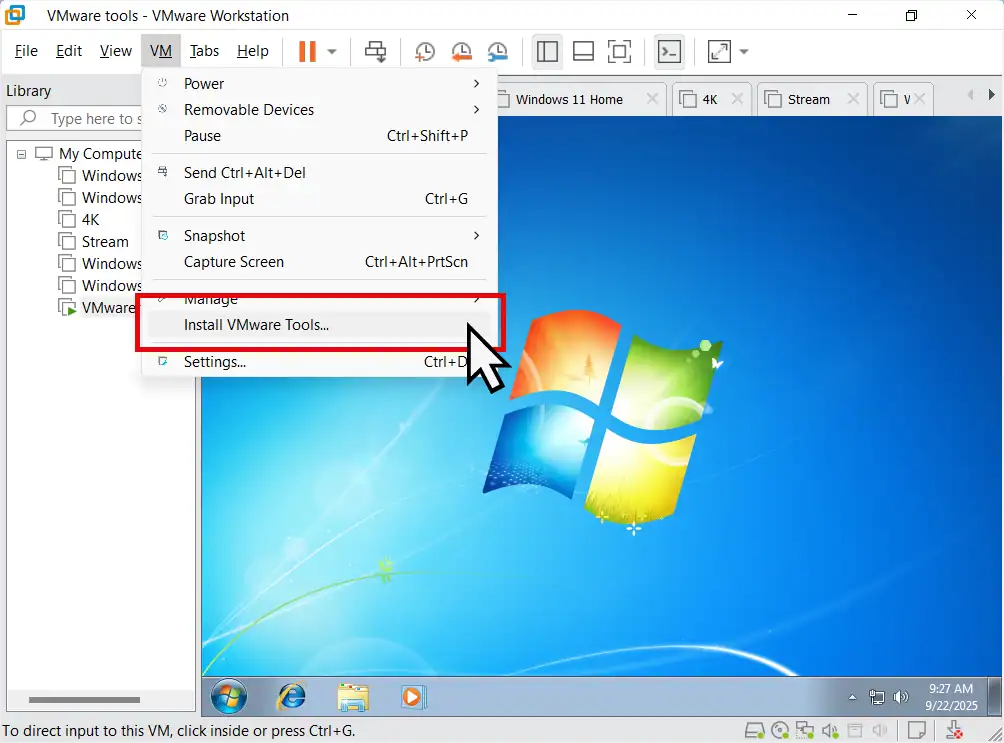The image size is (1004, 743).
Task: Select Send Ctrl+Alt+Del menu entry
Action: [319, 173]
